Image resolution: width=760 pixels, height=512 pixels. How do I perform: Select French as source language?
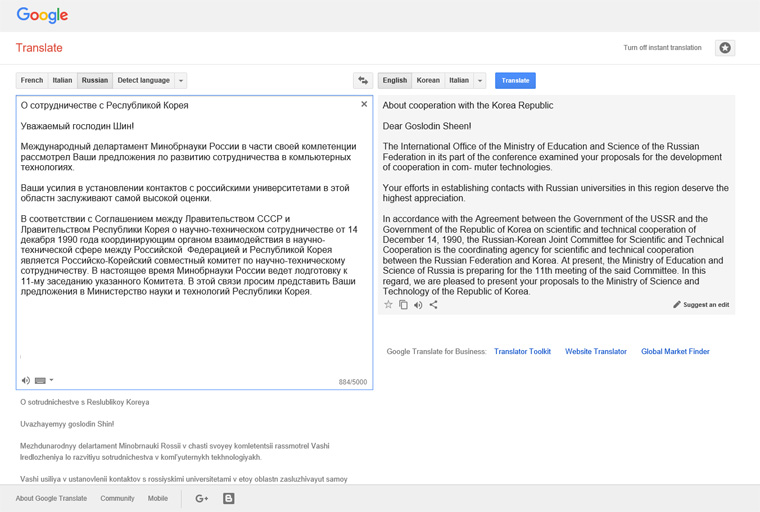32,80
